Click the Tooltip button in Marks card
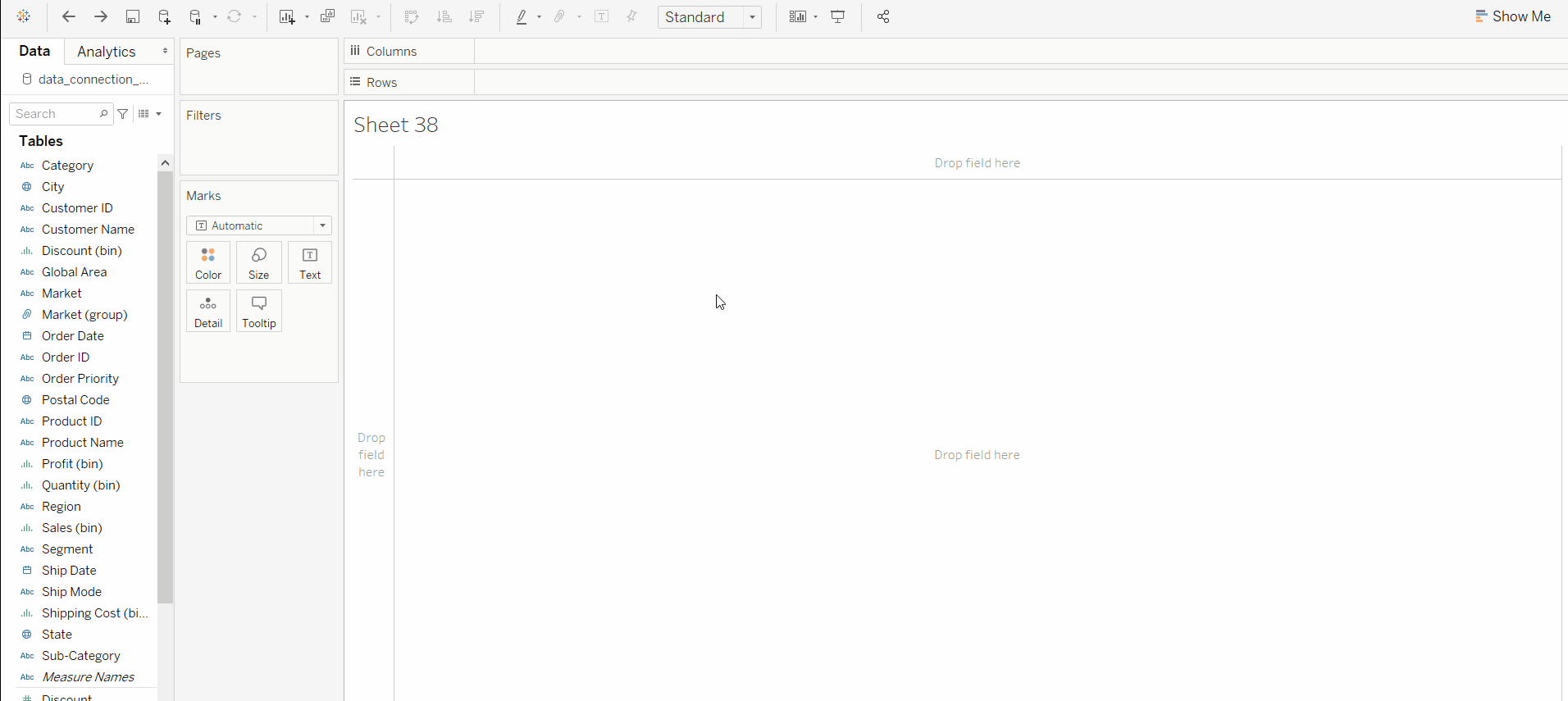Screen dimensions: 1568x701 (258, 312)
